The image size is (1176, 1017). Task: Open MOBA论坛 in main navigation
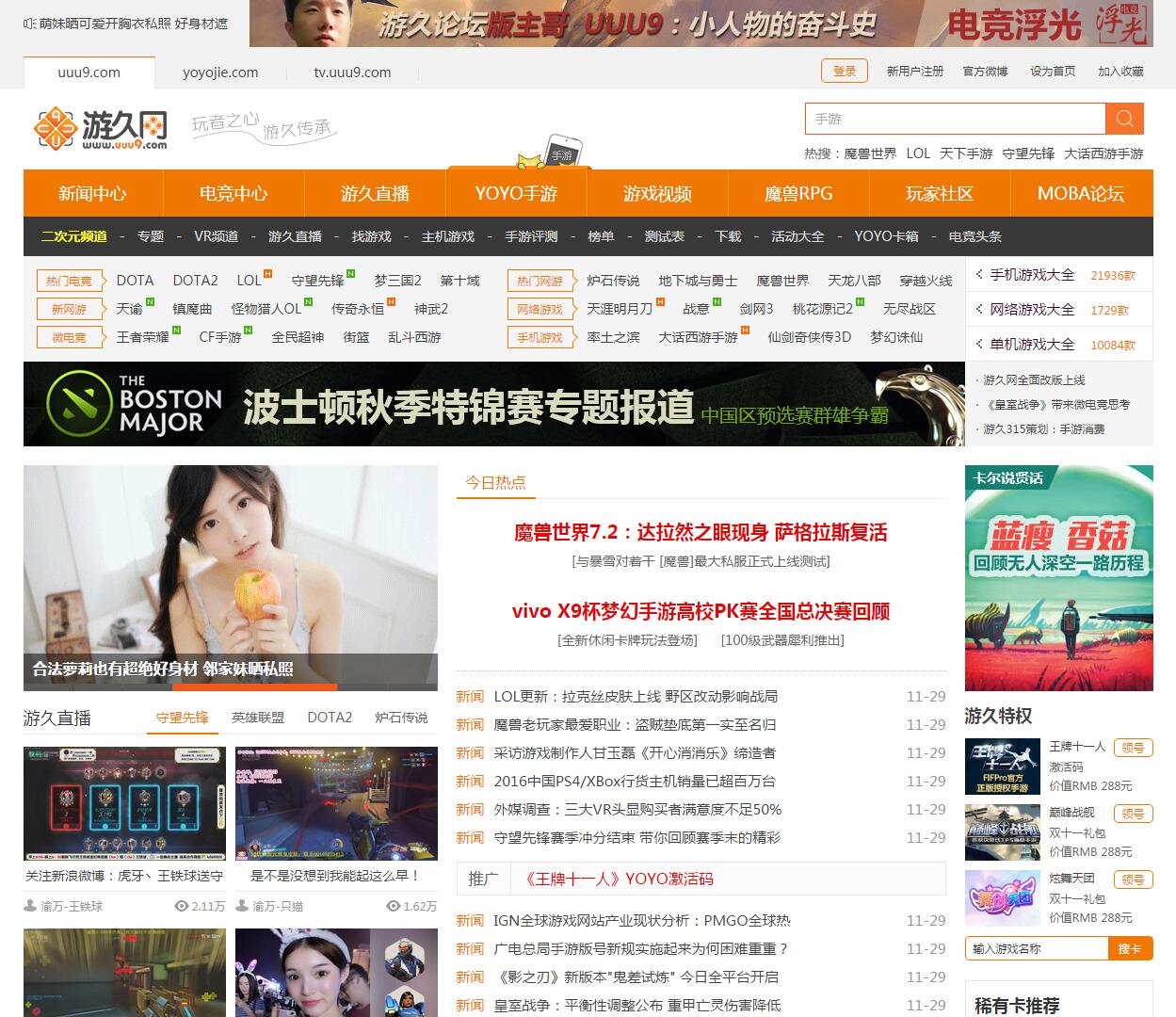coord(1081,193)
